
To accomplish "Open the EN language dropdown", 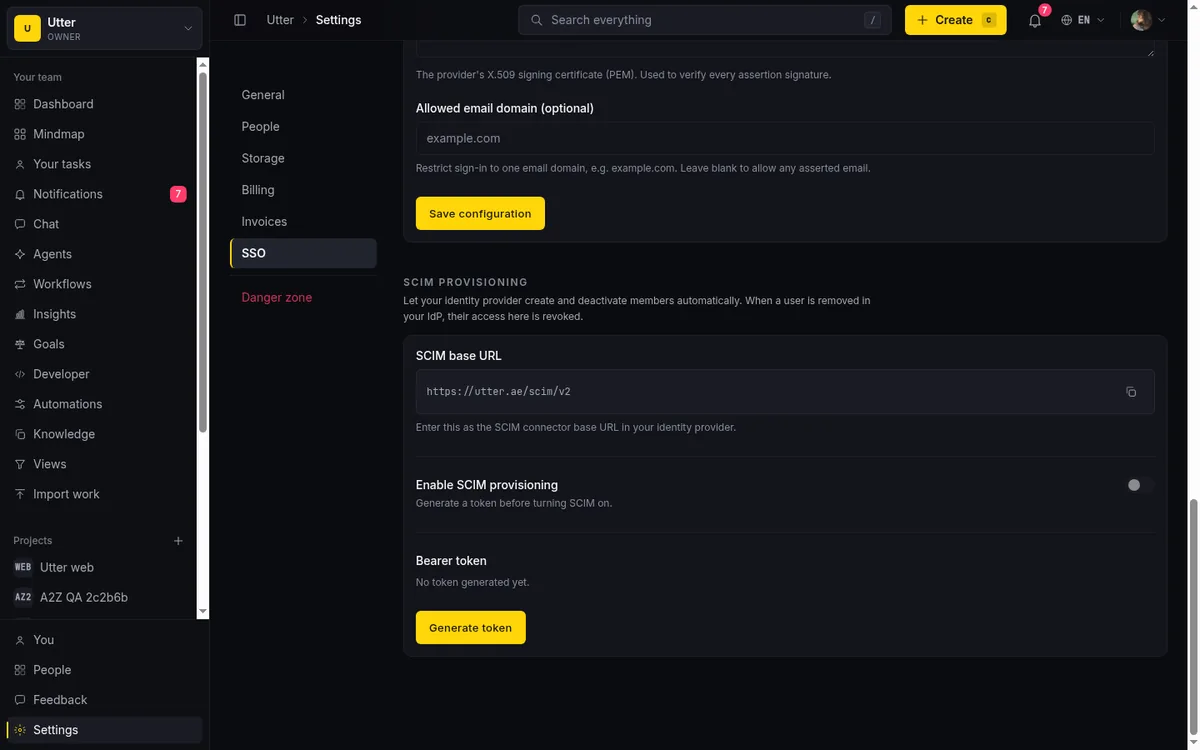I will pos(1083,20).
